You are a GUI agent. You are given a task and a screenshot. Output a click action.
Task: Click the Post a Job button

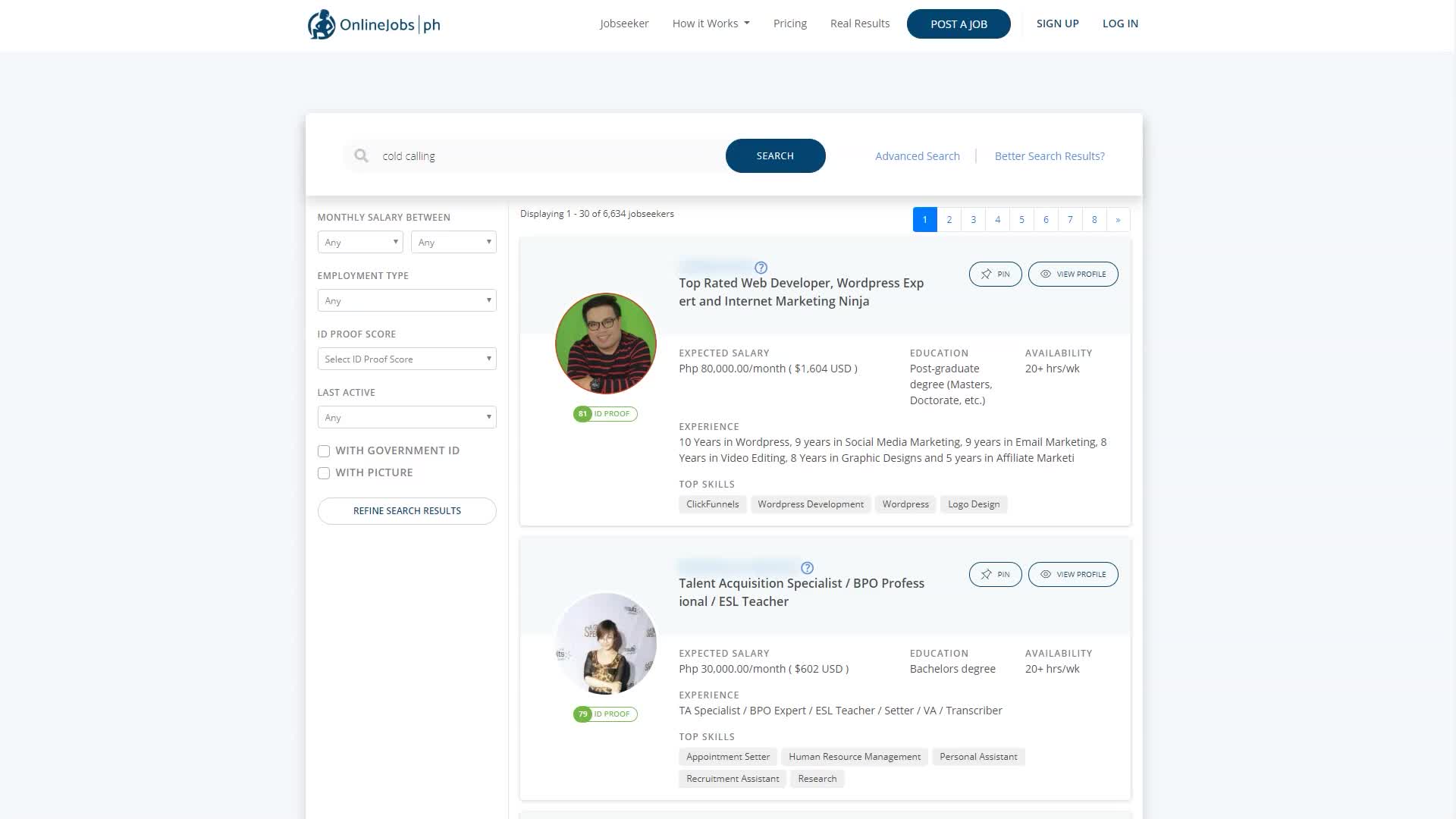click(959, 24)
